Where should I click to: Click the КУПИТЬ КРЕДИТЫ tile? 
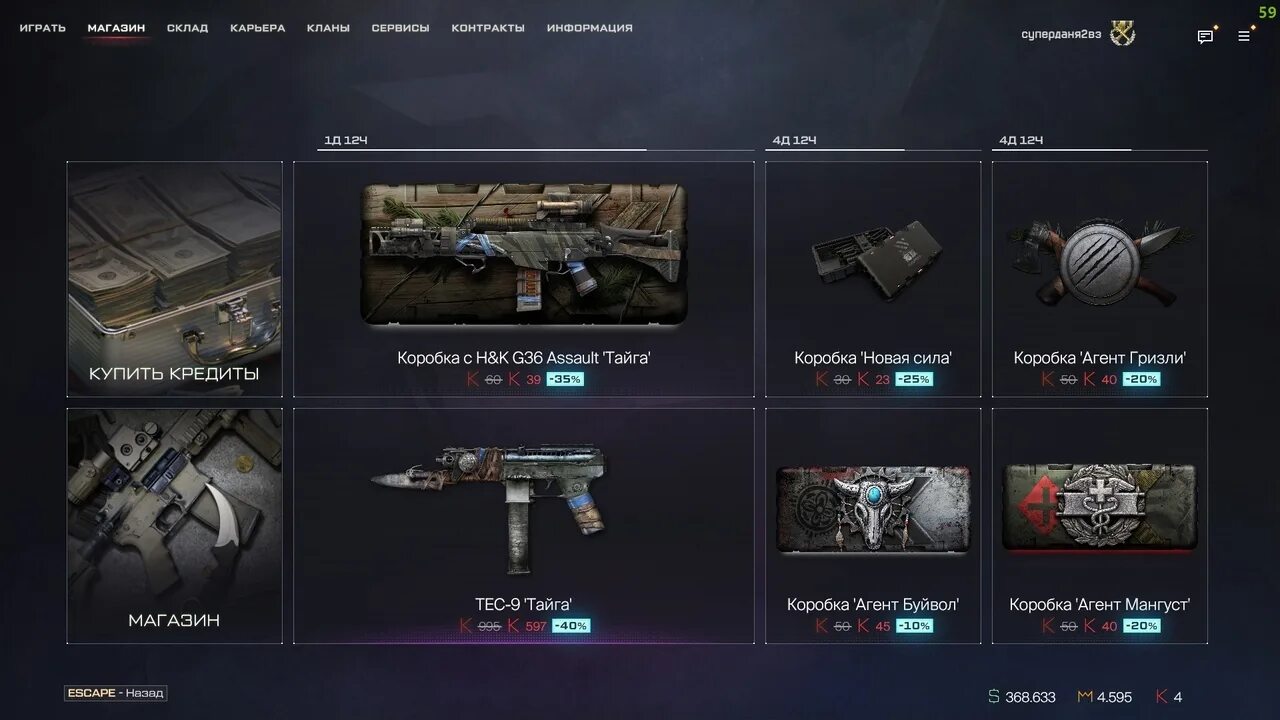(x=175, y=279)
